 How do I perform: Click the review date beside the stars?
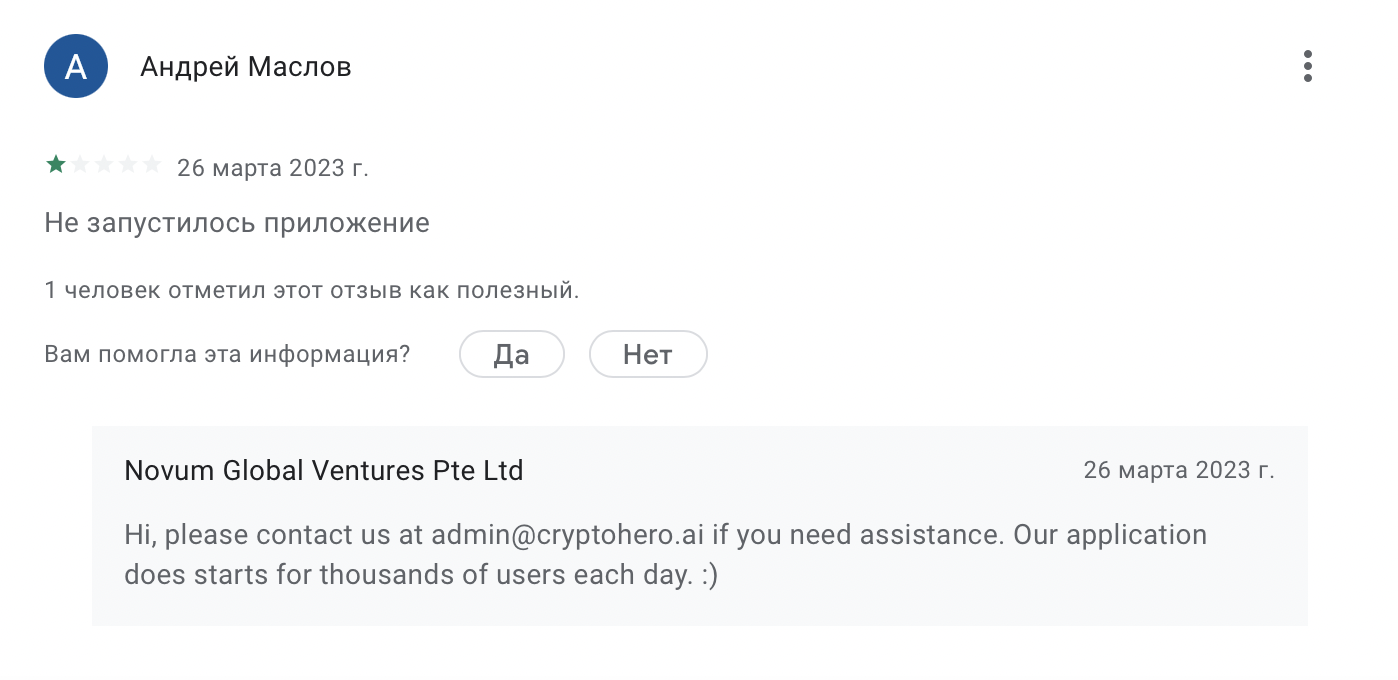[273, 167]
